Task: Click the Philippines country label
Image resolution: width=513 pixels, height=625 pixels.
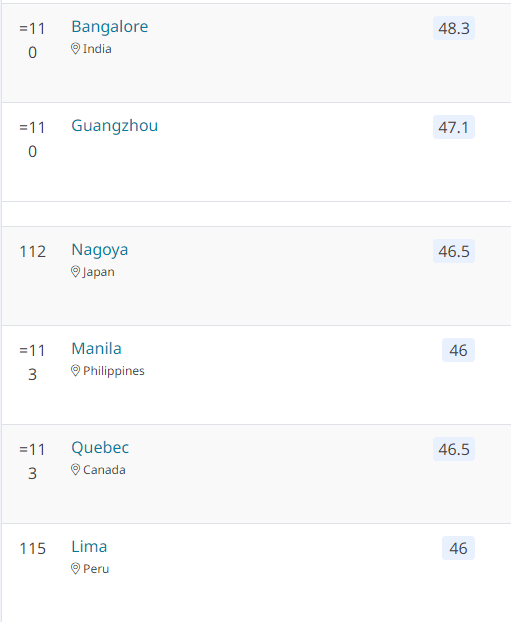Action: (x=114, y=371)
